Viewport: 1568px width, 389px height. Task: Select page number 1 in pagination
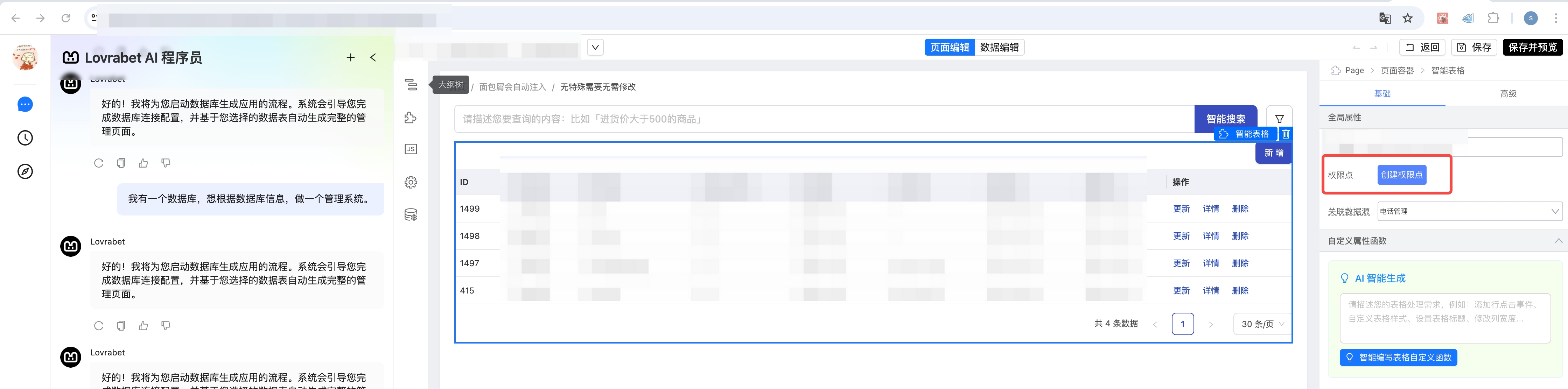coord(1182,324)
